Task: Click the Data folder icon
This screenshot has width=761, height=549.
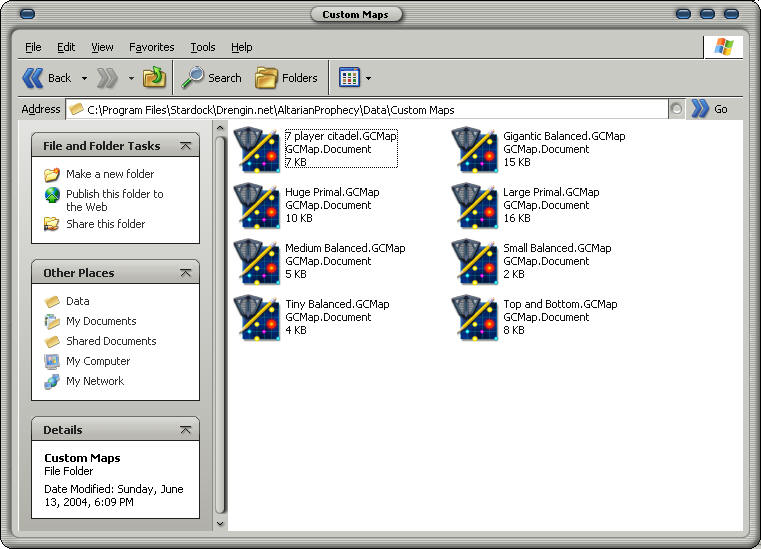Action: (x=52, y=301)
